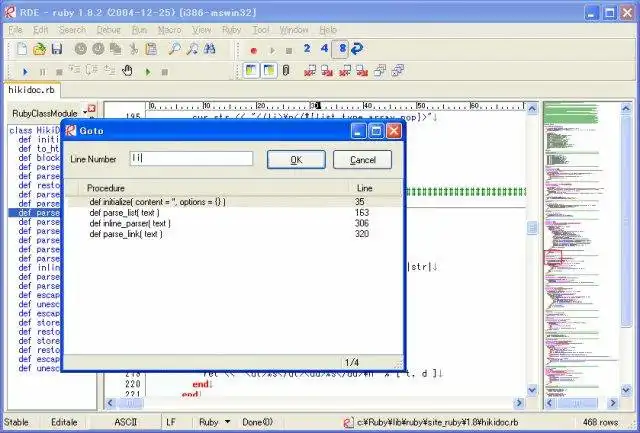
Task: Select the hikidoc.rb tab
Action: point(31,90)
